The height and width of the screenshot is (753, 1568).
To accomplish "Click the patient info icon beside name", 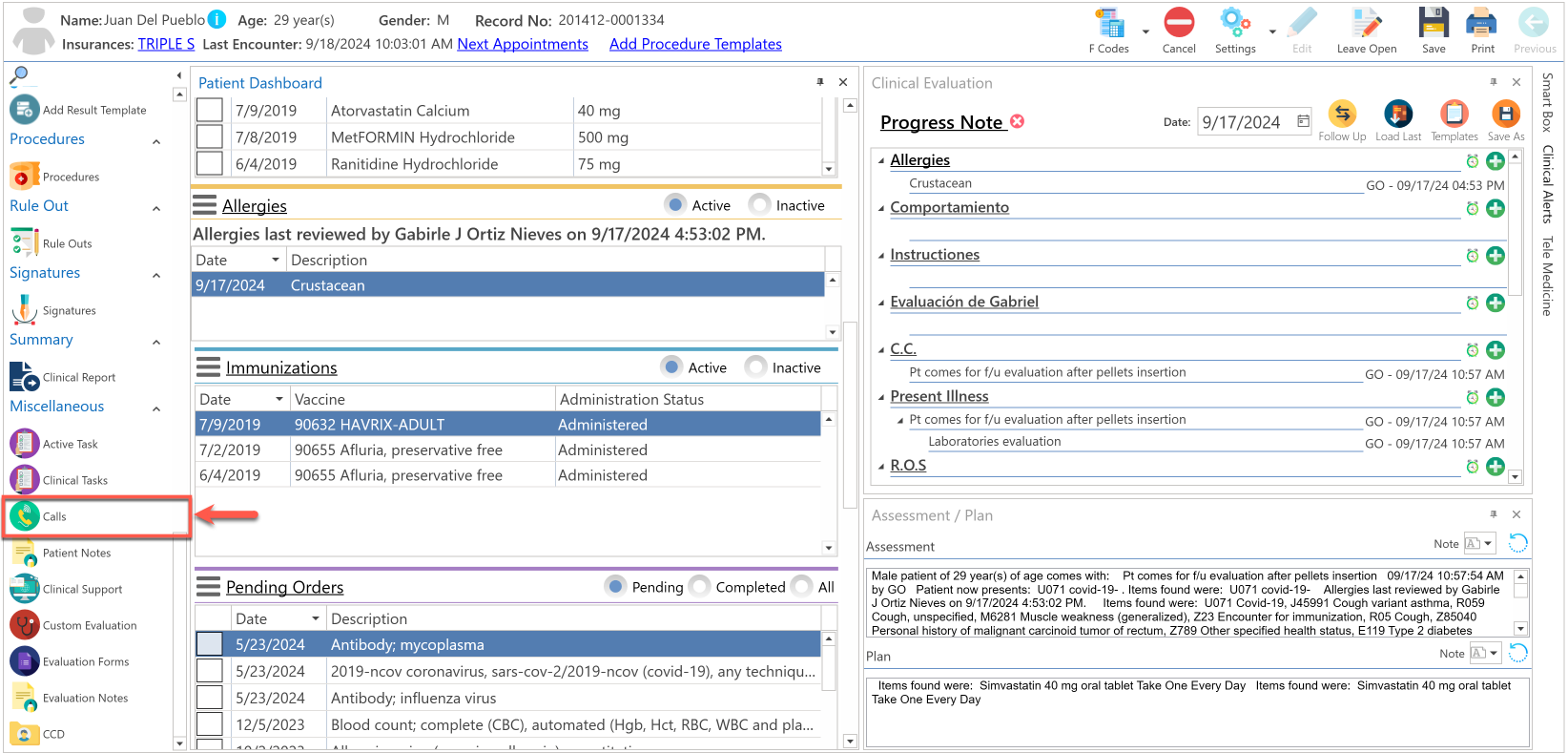I will [x=217, y=19].
